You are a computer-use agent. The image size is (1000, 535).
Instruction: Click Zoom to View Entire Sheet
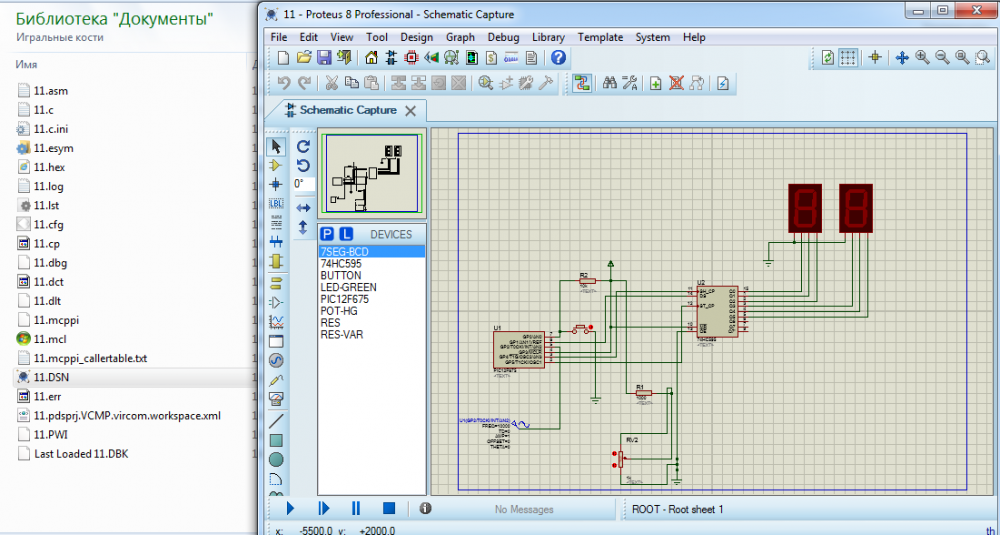[x=962, y=58]
